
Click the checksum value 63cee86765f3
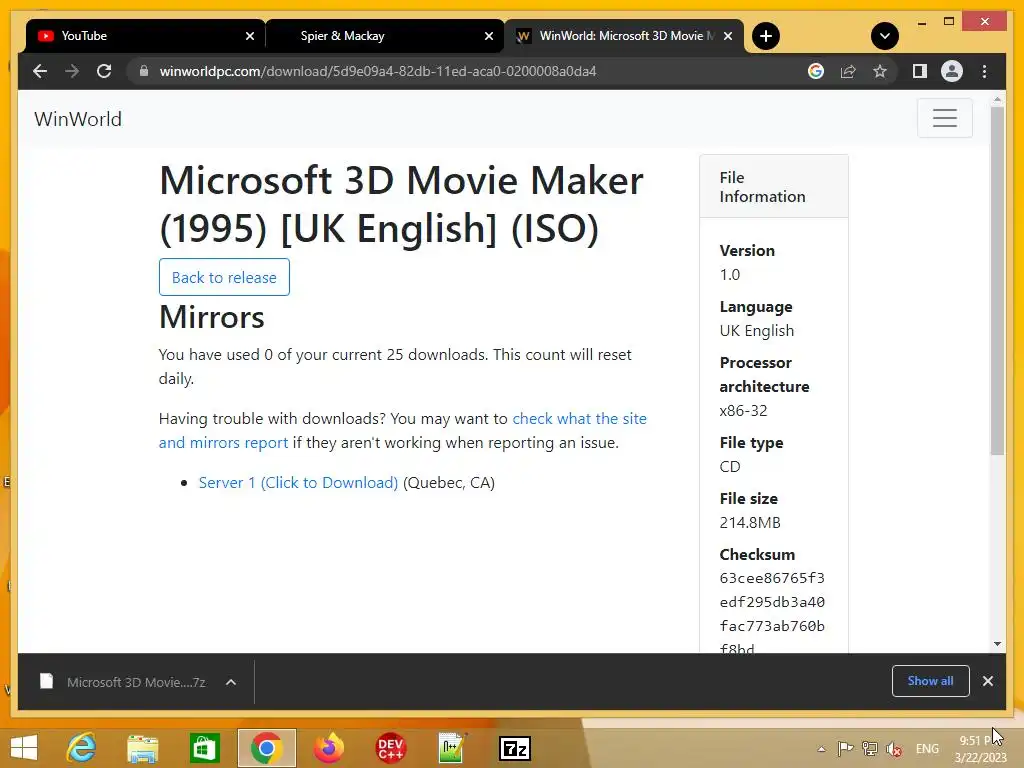[772, 578]
